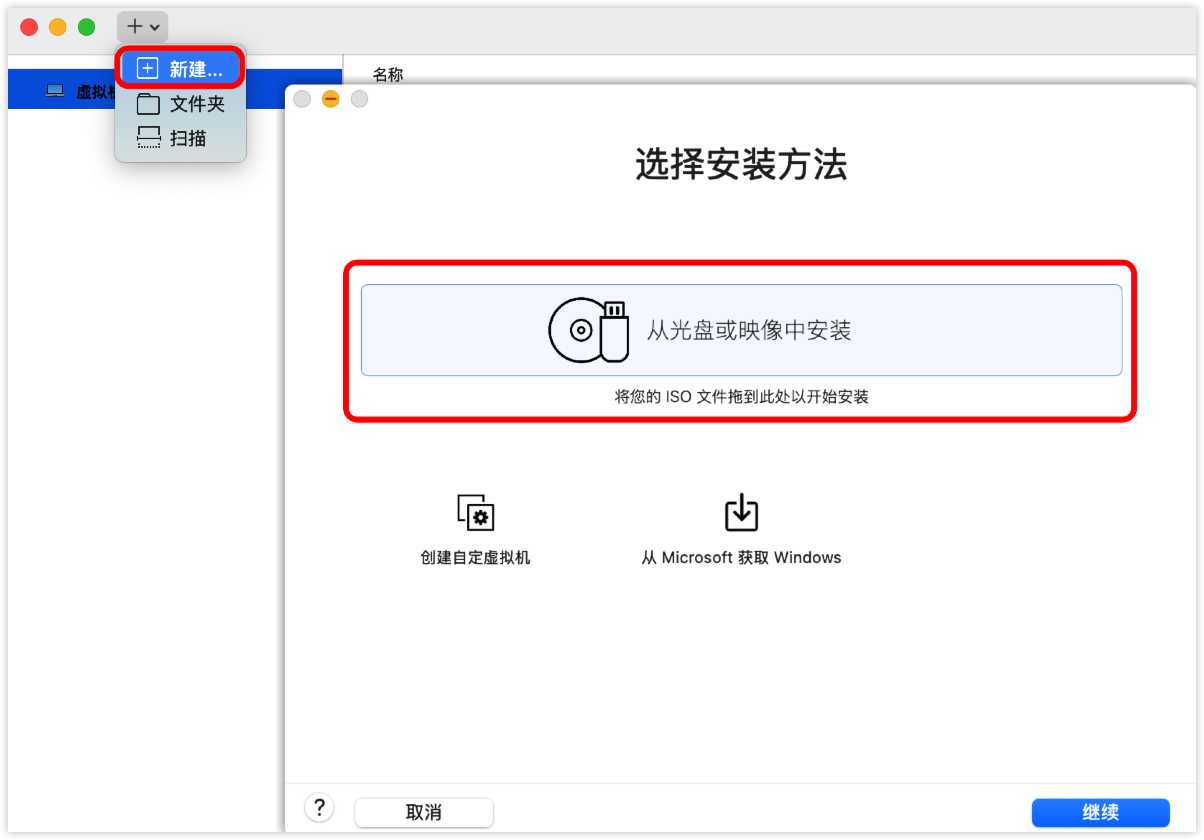
Task: Select 从光盘或映像中安装 option
Action: 748,330
